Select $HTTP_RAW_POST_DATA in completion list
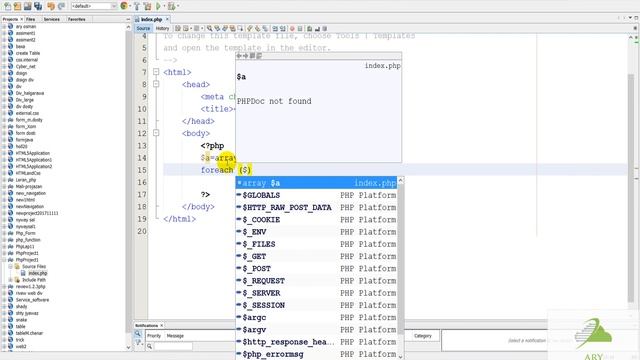This screenshot has height=360, width=640. 316,207
